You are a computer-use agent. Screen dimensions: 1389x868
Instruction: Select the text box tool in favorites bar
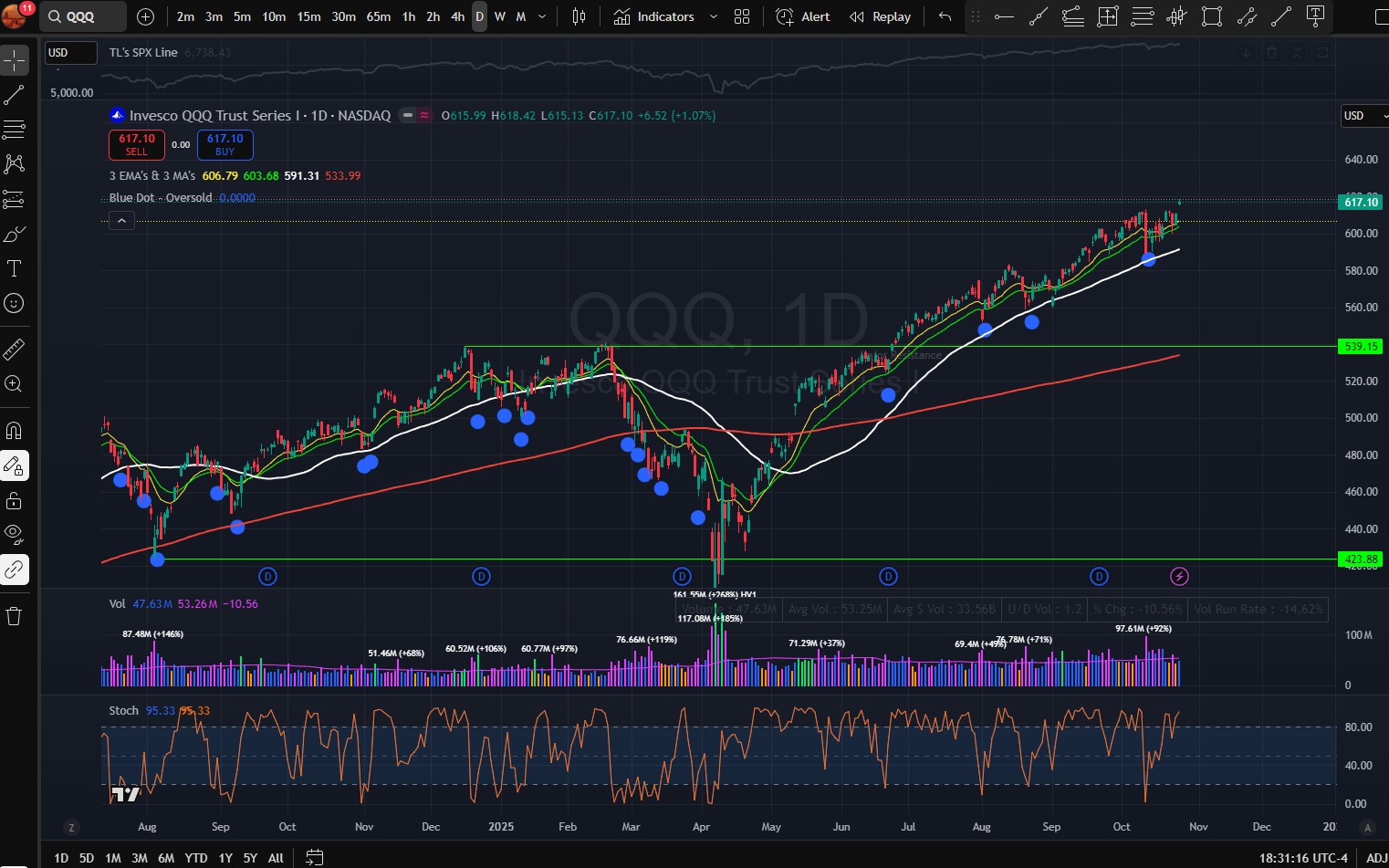click(1316, 16)
